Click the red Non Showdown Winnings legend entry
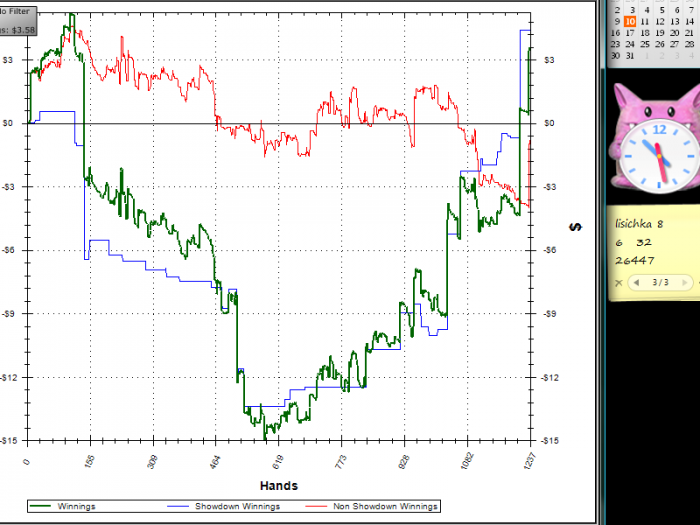This screenshot has height=525, width=700. 371,506
